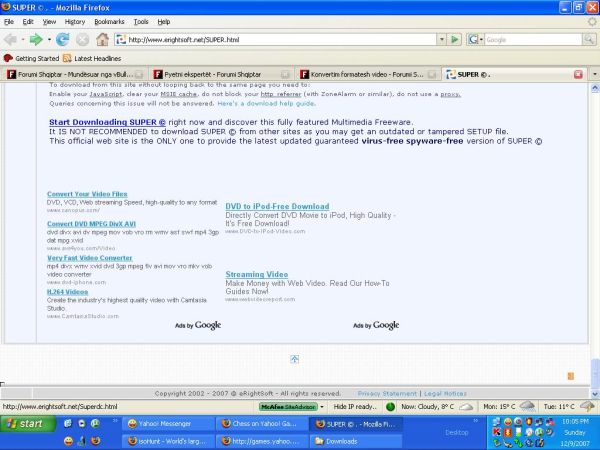
Task: Click the H.264 Videos ad link
Action: click(67, 292)
